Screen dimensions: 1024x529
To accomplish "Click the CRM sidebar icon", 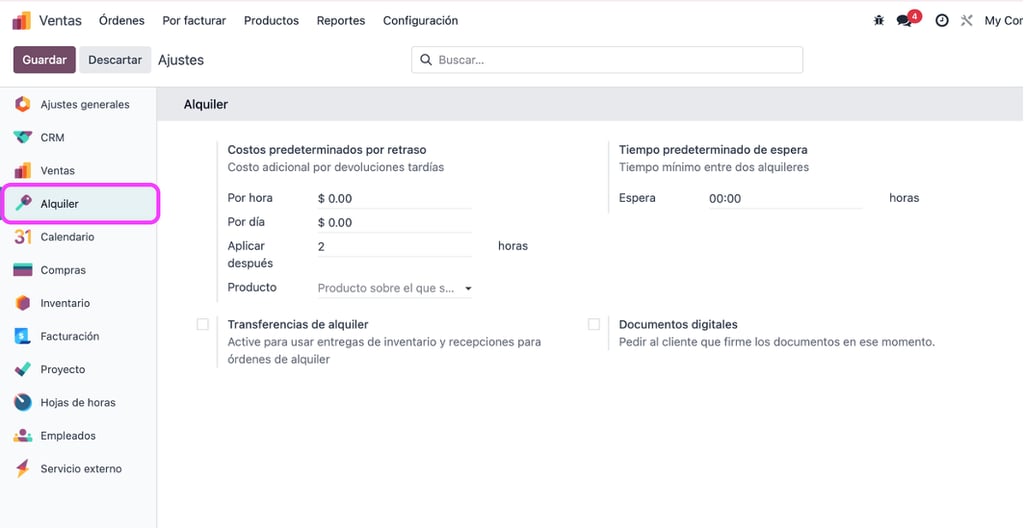I will click(23, 138).
